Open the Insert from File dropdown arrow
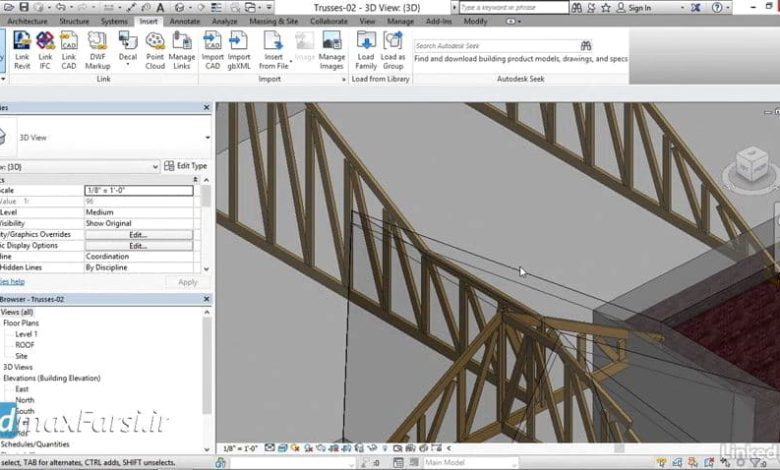The width and height of the screenshot is (780, 470). coord(291,62)
